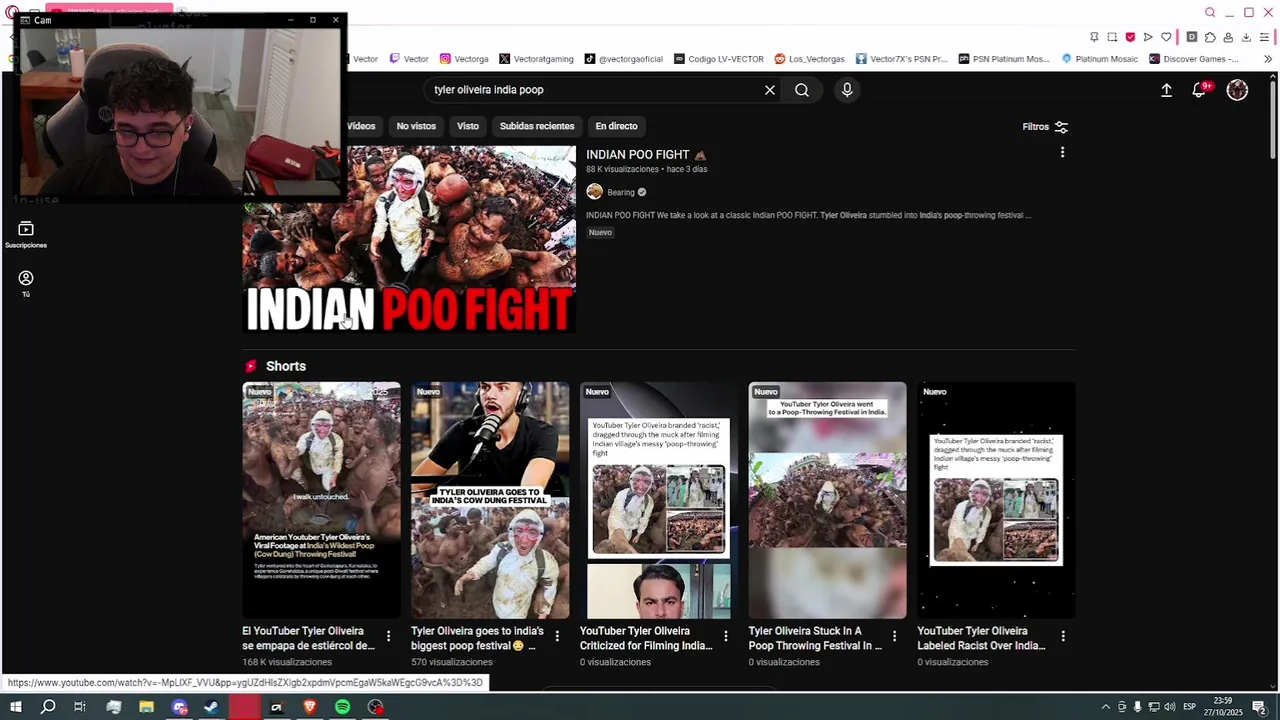1280x720 pixels.
Task: Select the En directo chip
Action: tap(616, 126)
